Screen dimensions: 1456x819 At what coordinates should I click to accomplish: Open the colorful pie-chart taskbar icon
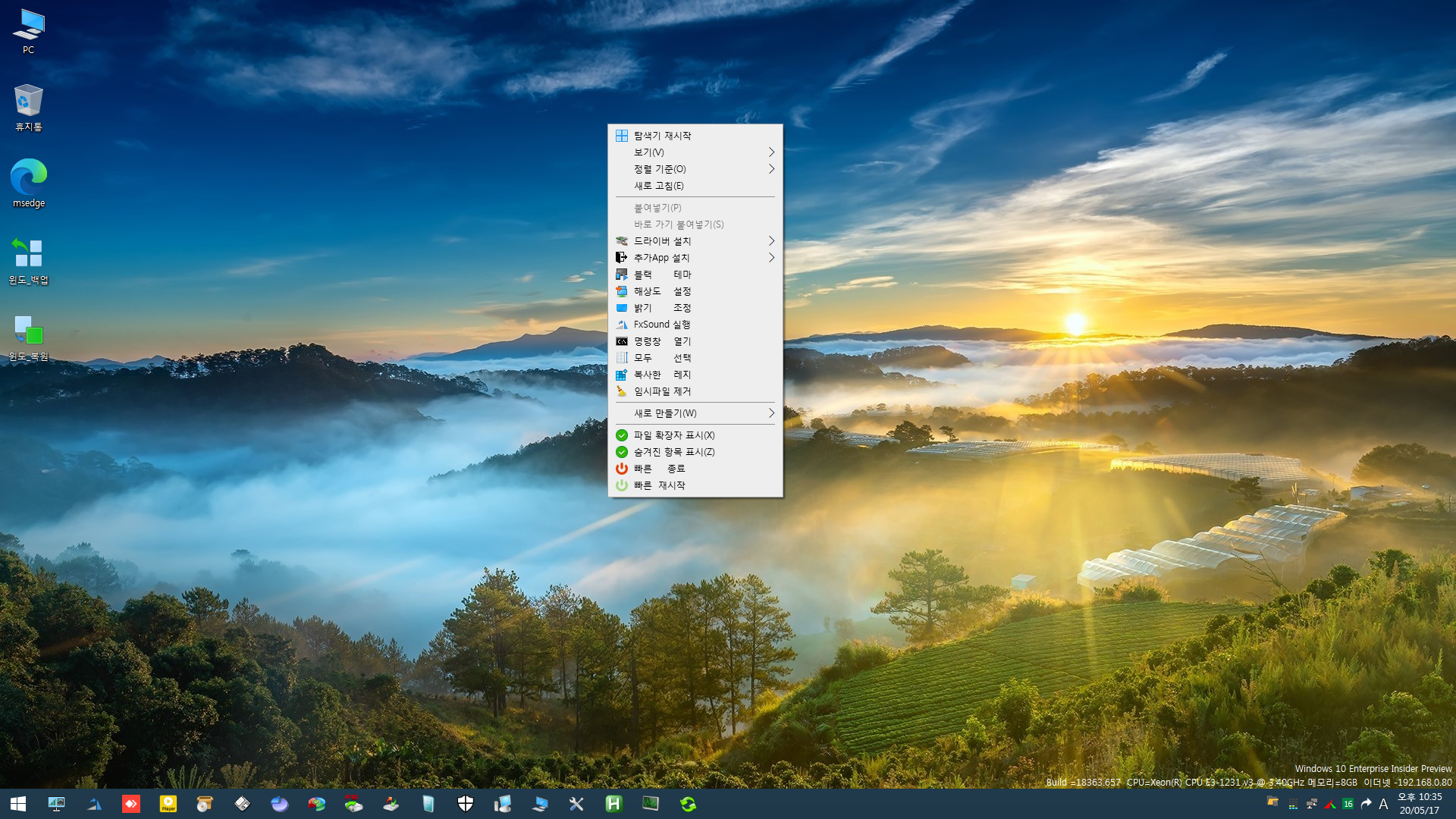(x=316, y=804)
